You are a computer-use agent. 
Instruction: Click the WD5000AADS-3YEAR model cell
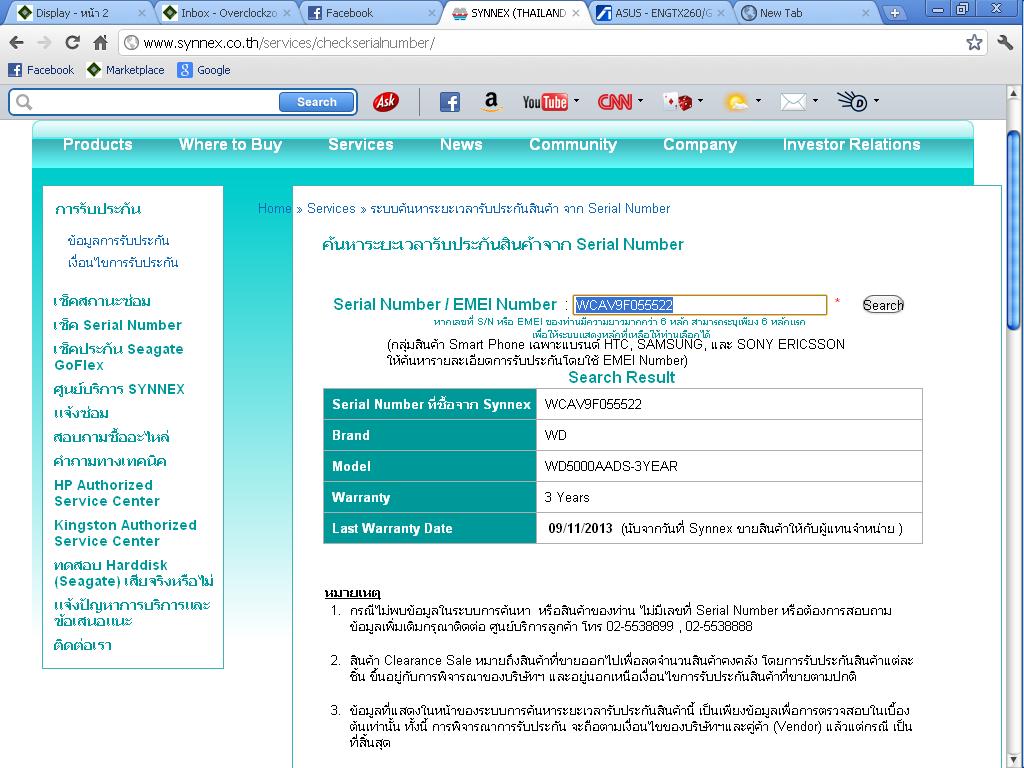point(729,466)
